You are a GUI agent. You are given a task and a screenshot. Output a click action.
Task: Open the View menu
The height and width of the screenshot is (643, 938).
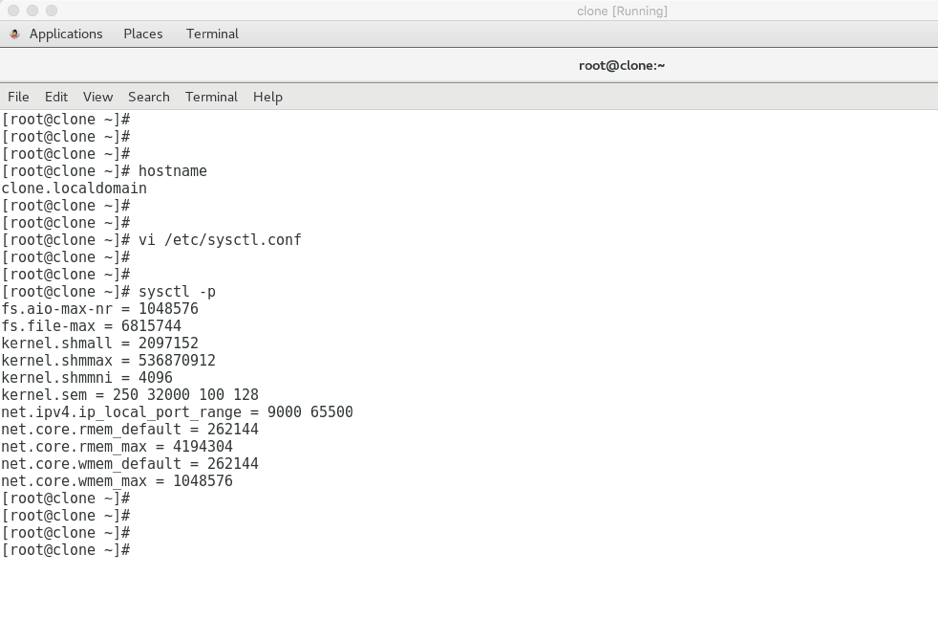click(97, 96)
